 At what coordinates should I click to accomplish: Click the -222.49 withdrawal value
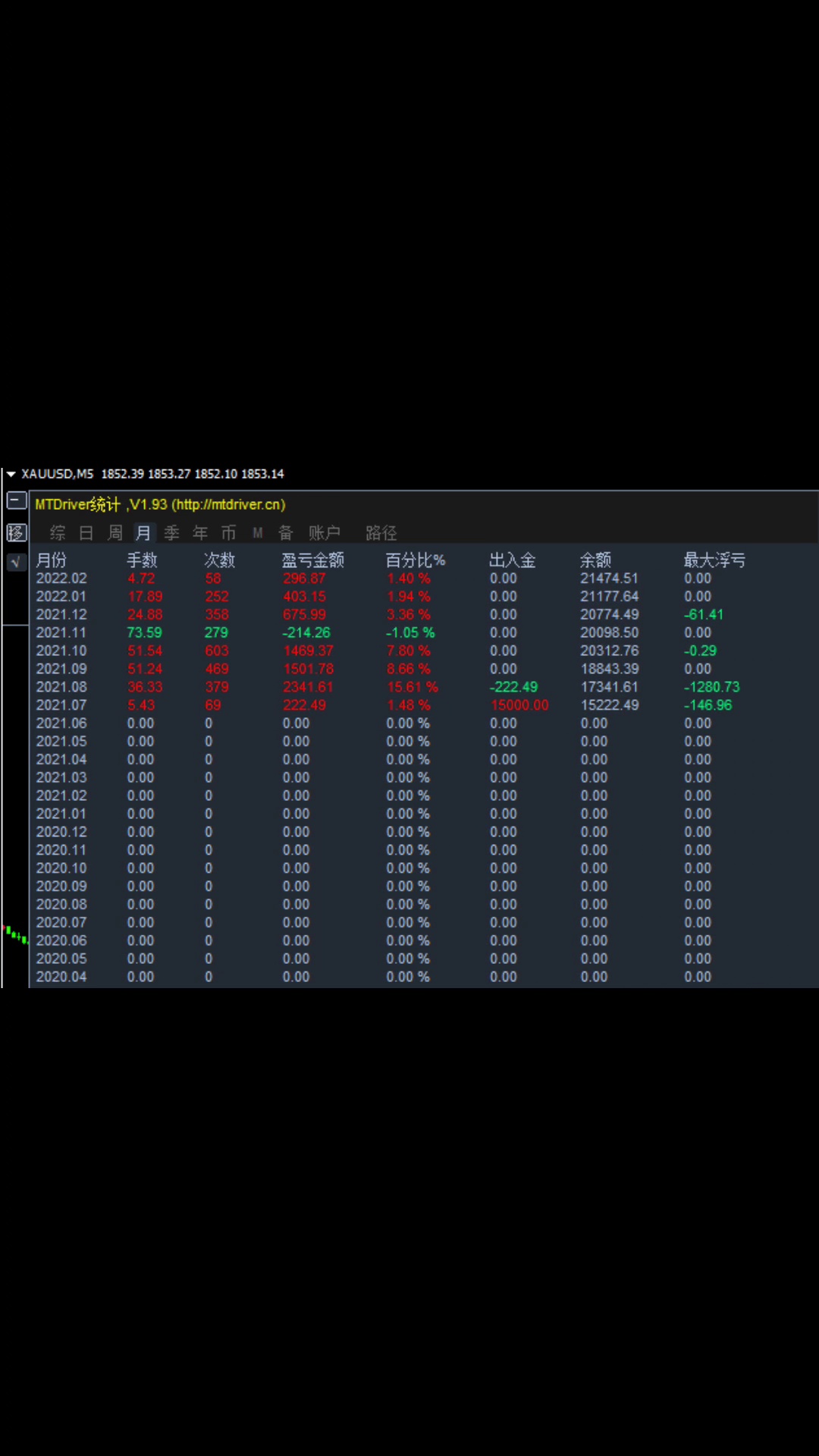pyautogui.click(x=514, y=687)
